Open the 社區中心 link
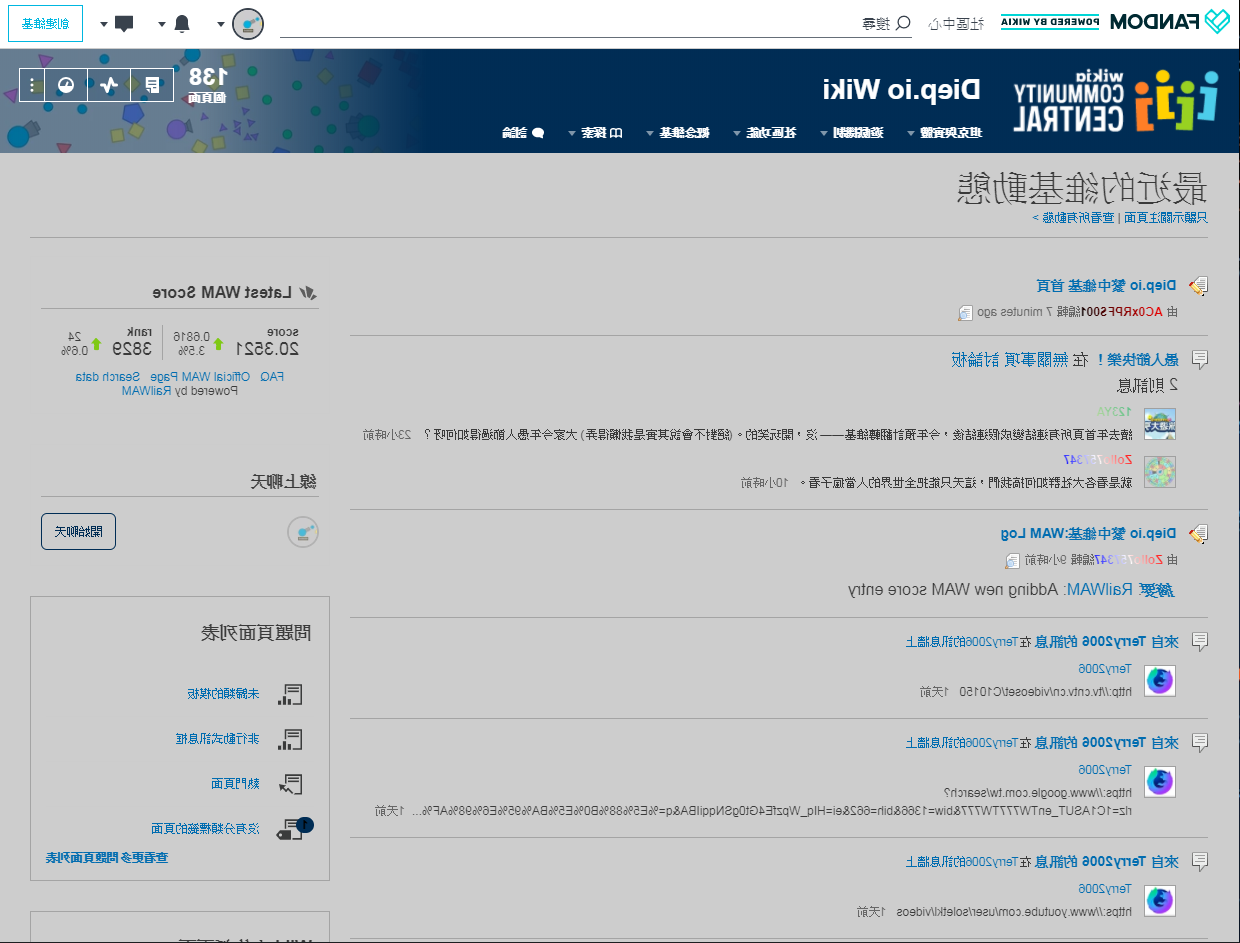This screenshot has height=943, width=1240. point(956,23)
